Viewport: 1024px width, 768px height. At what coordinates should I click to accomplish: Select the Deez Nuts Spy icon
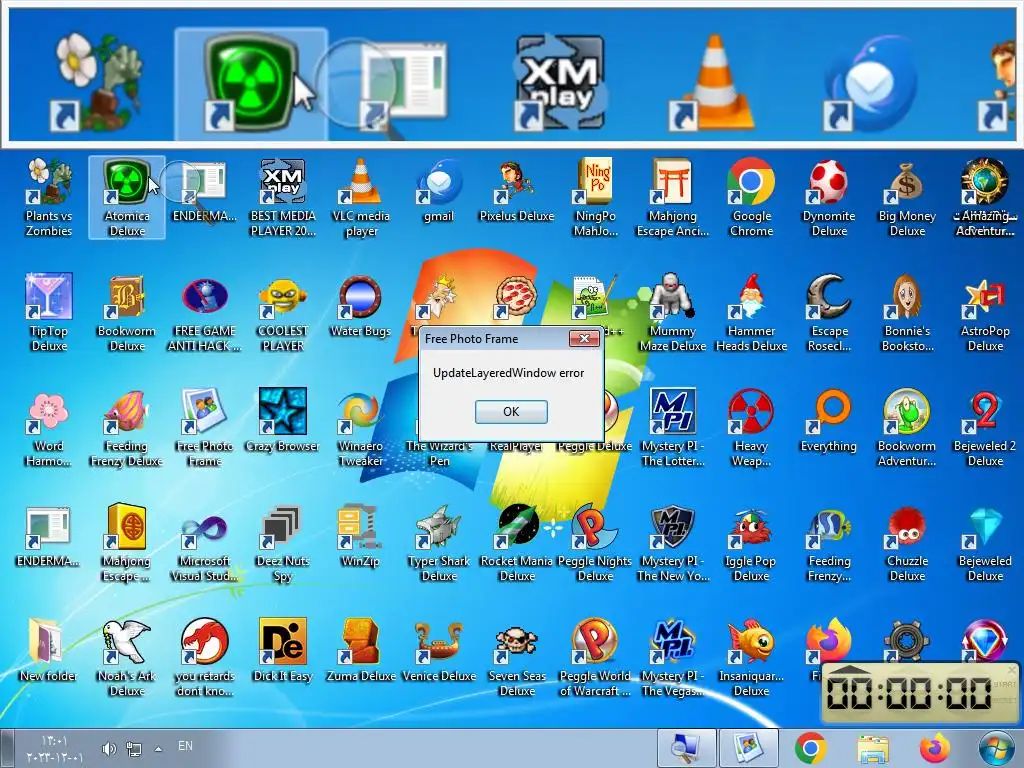pyautogui.click(x=283, y=542)
